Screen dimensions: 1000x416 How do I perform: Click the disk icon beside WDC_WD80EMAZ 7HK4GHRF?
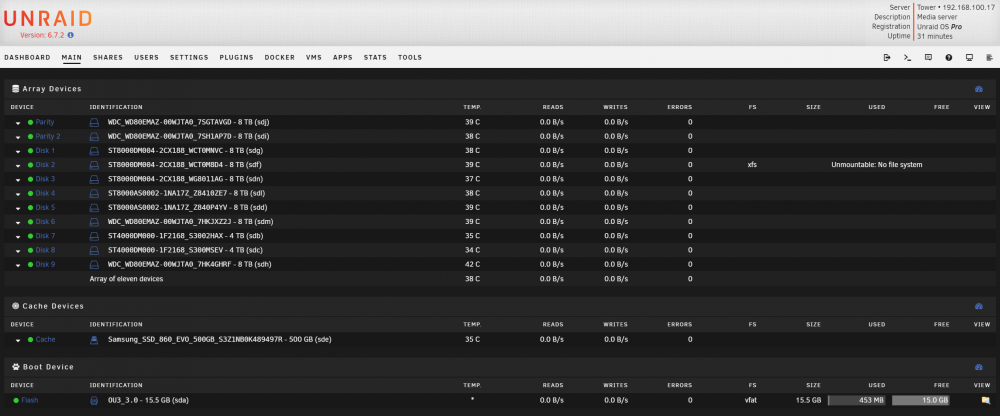(94, 264)
